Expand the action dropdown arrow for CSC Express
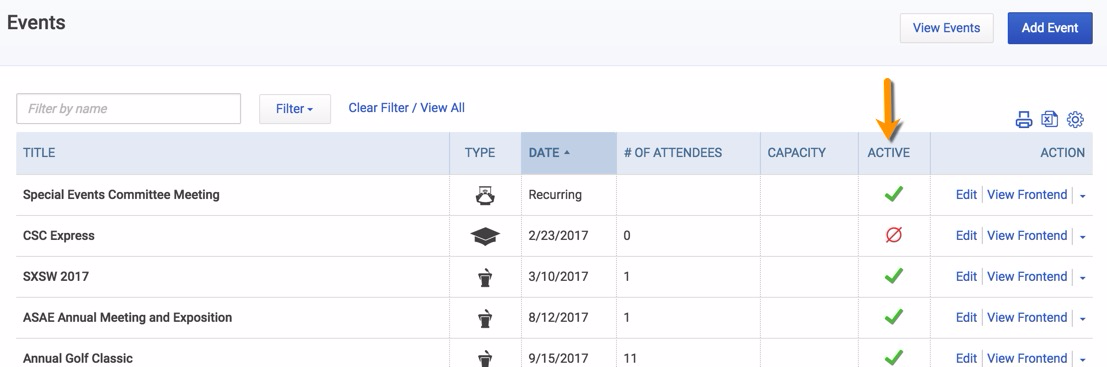This screenshot has width=1107, height=367. [x=1082, y=236]
